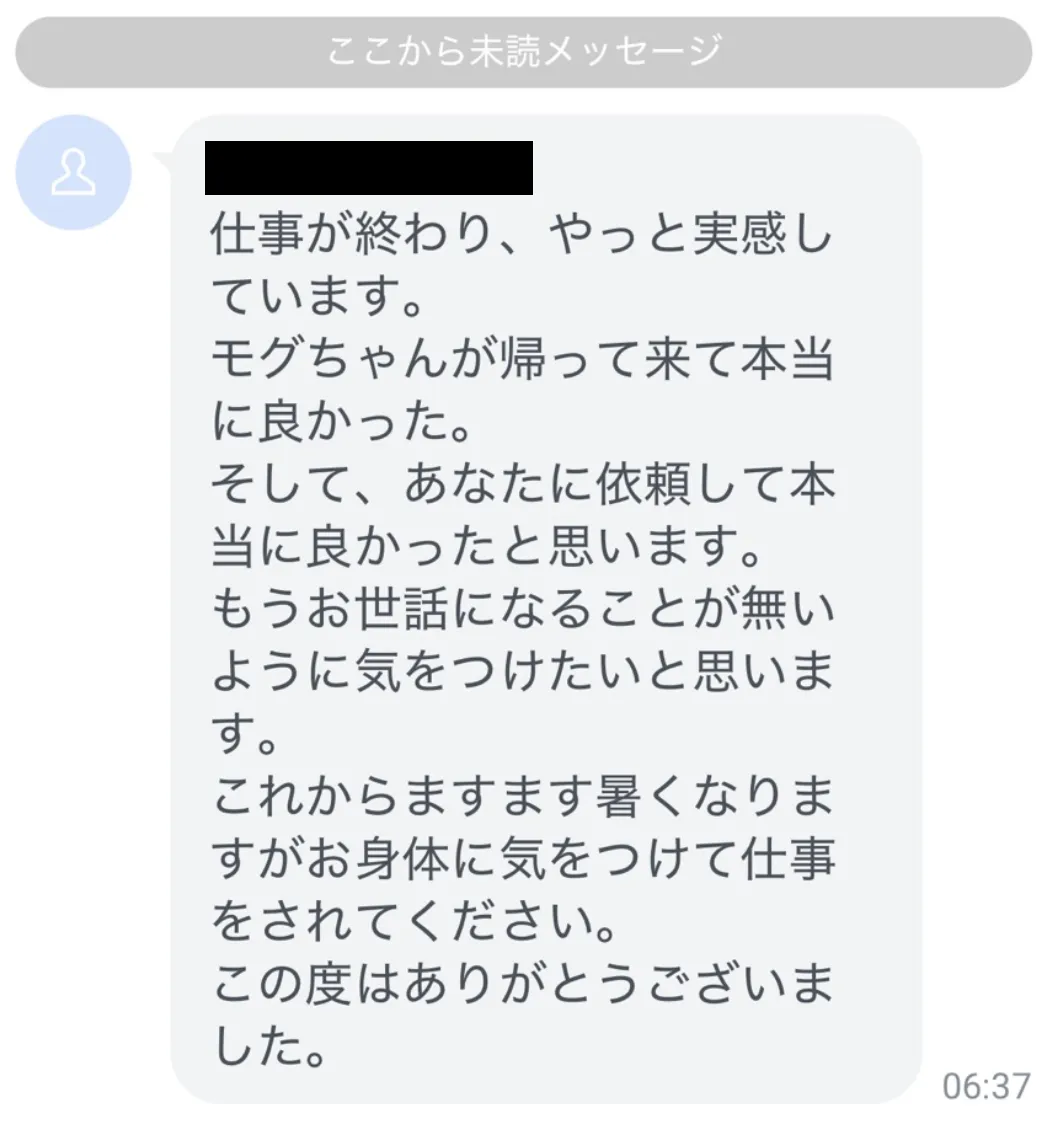
Task: Open the sender's default profile avatar
Action: click(x=73, y=172)
